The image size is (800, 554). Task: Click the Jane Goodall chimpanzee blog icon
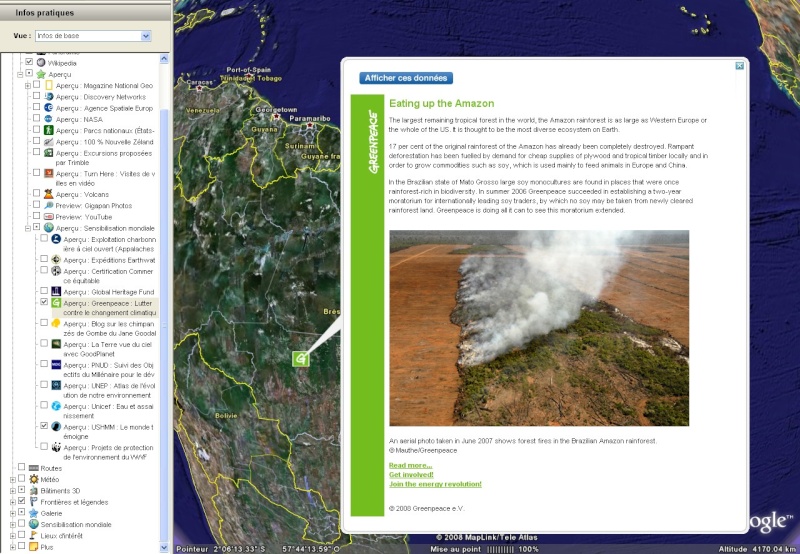[x=56, y=323]
